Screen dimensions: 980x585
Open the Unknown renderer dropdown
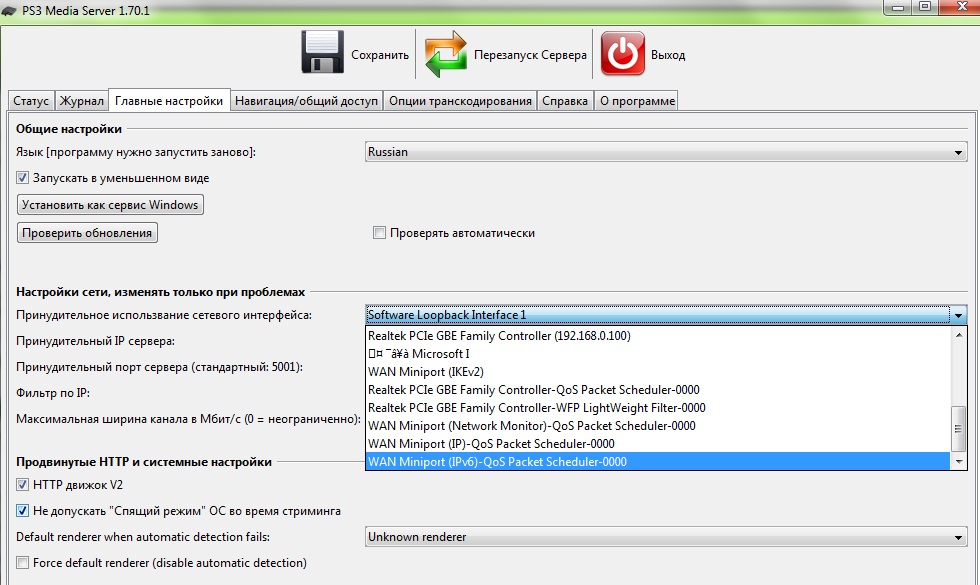[666, 537]
